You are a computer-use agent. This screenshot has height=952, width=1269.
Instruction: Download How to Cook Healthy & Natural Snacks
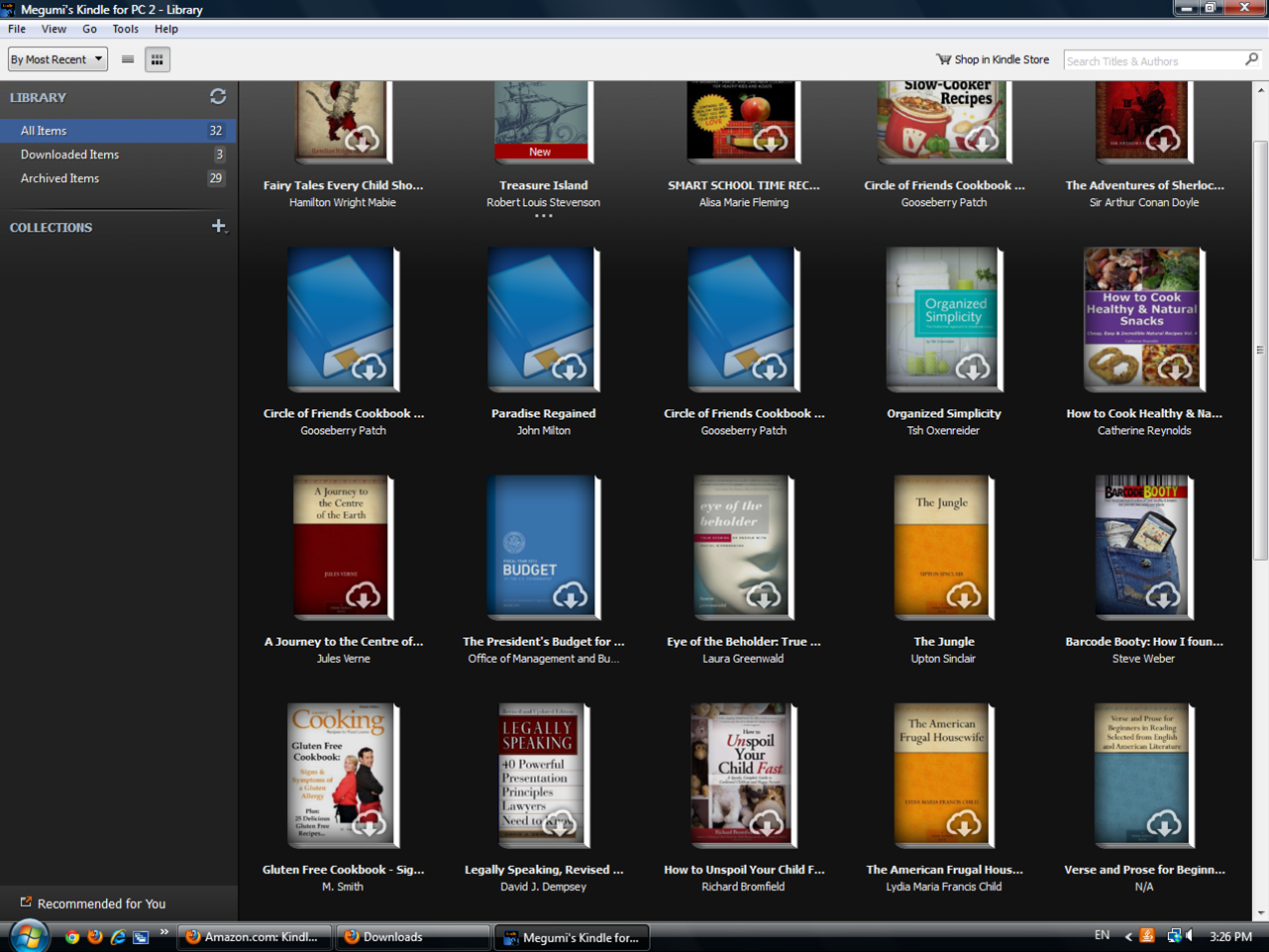point(1174,368)
